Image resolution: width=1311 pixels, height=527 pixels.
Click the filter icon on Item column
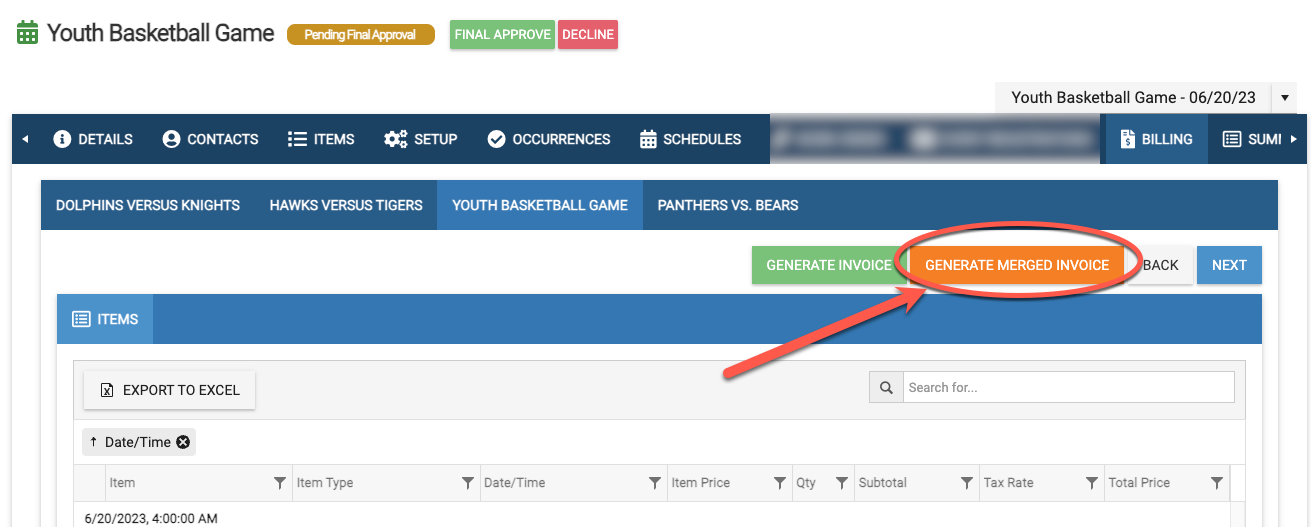tap(280, 483)
